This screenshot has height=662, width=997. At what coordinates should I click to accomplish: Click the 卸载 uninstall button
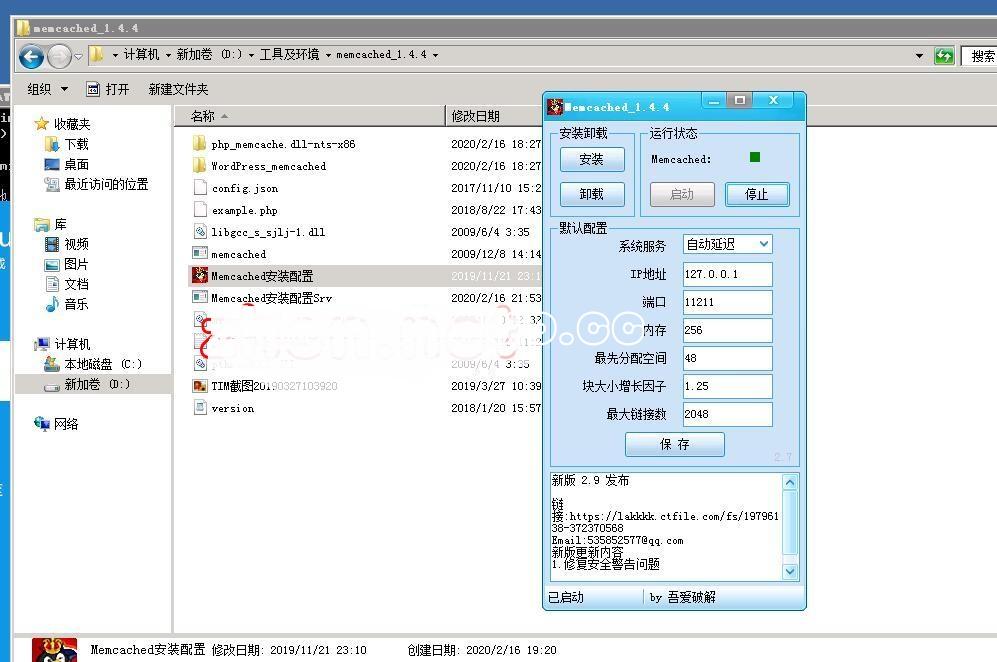592,194
